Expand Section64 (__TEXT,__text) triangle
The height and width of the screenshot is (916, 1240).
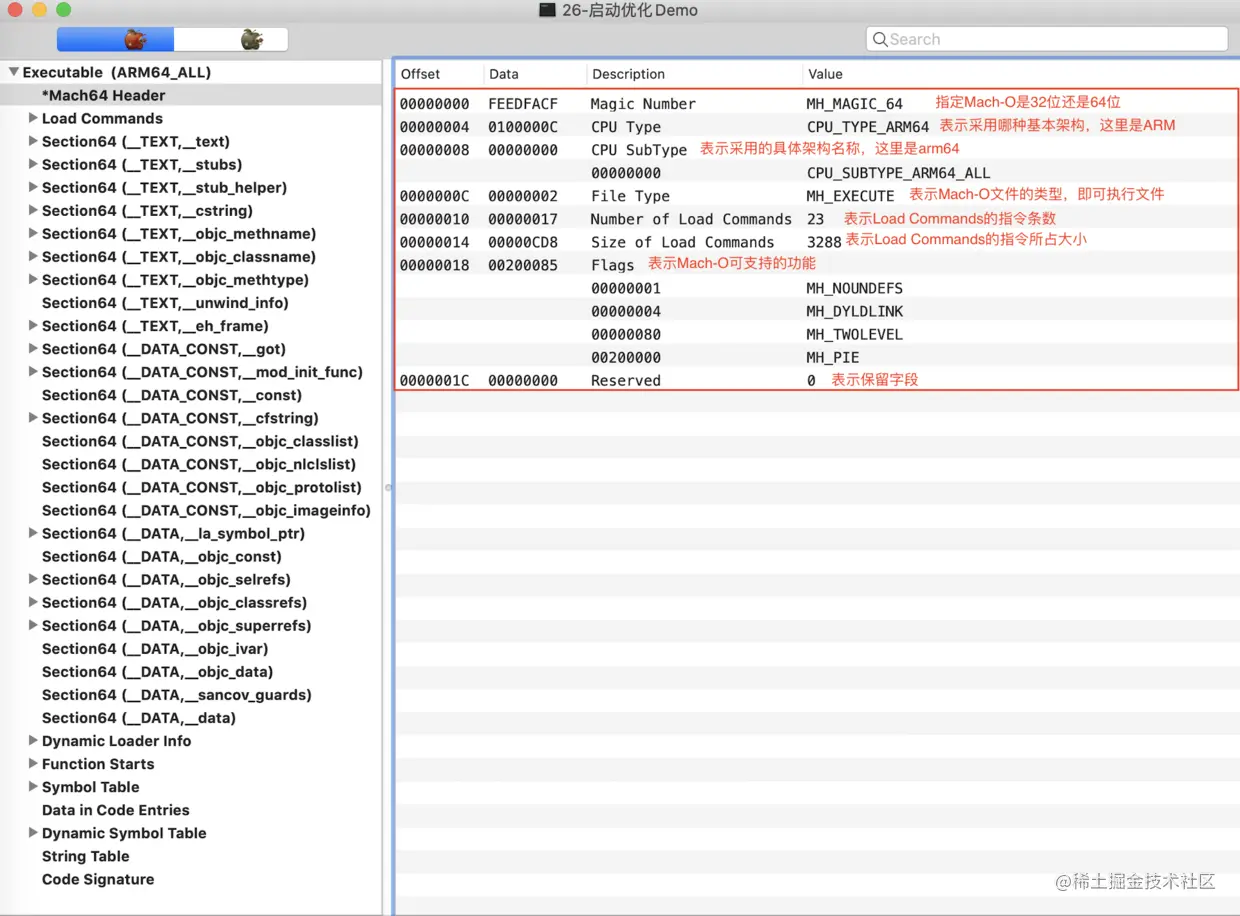[33, 141]
